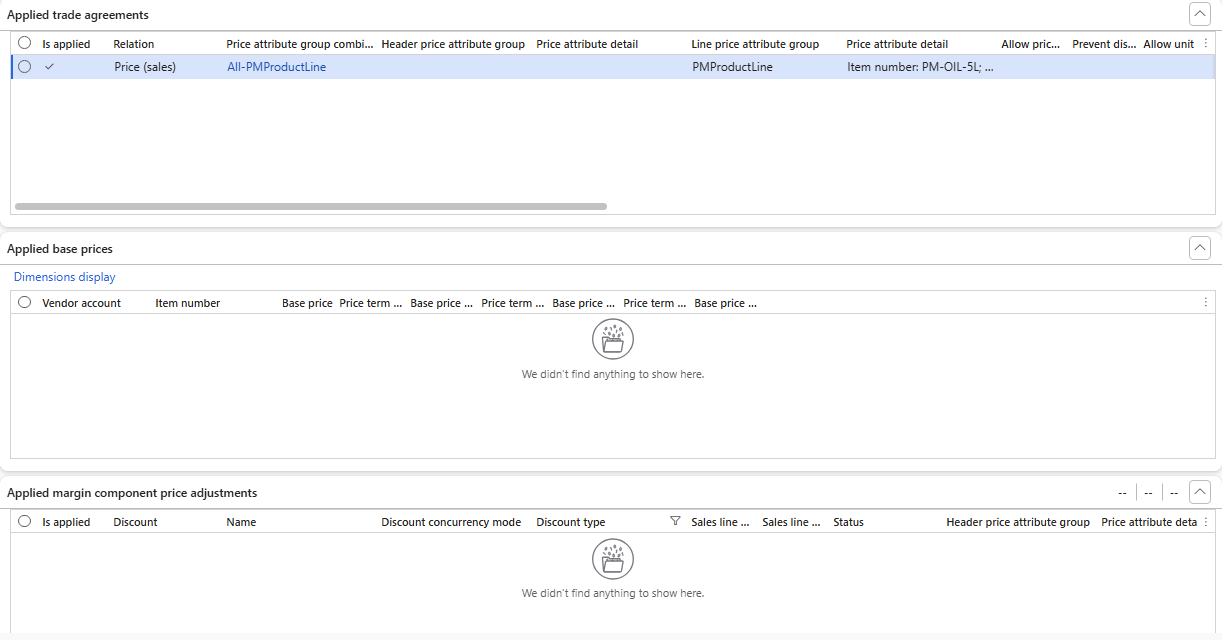The image size is (1222, 640).
Task: Click the Name column header in margin adjustments
Action: [x=241, y=522]
